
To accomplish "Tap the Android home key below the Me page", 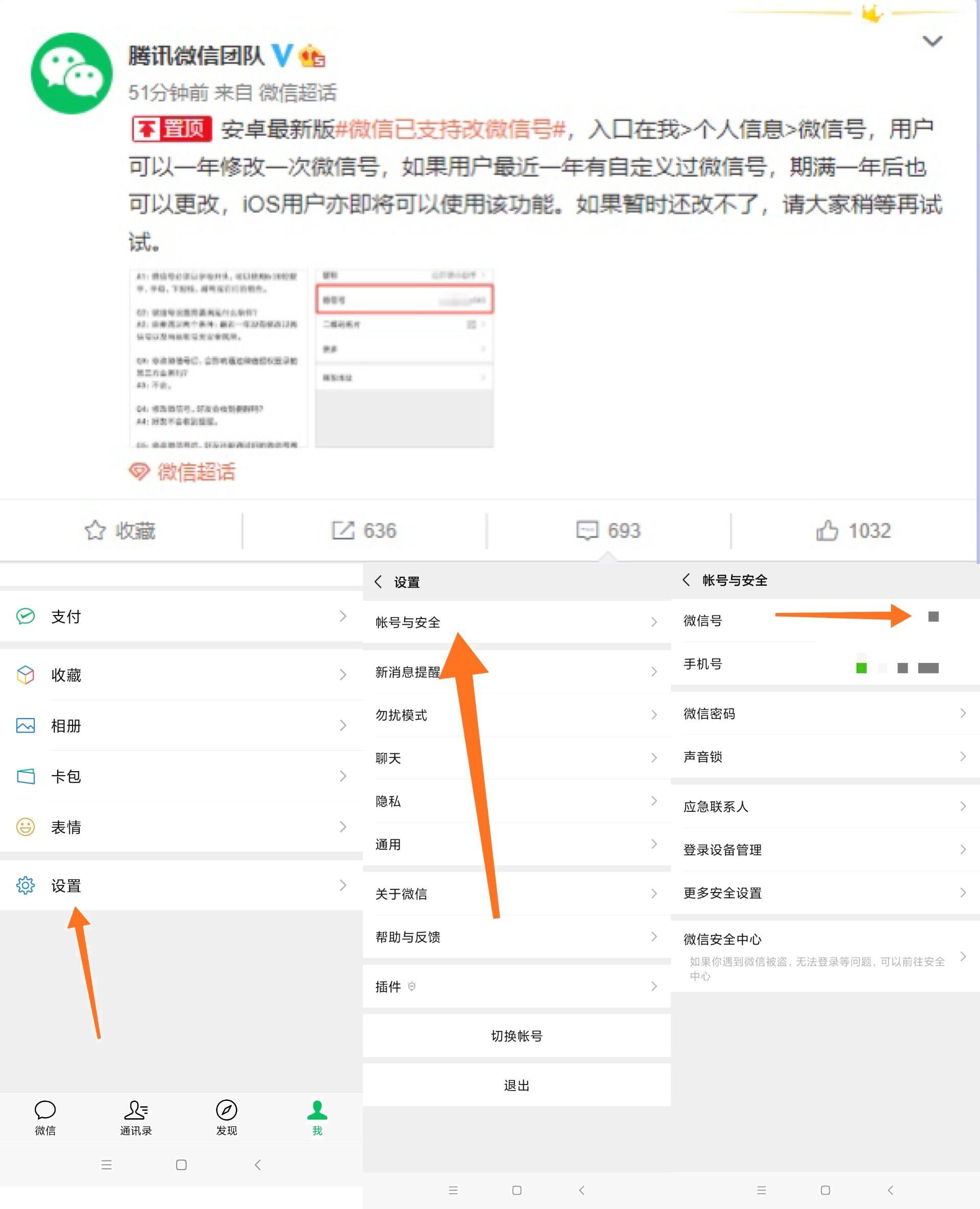I will coord(181,1165).
